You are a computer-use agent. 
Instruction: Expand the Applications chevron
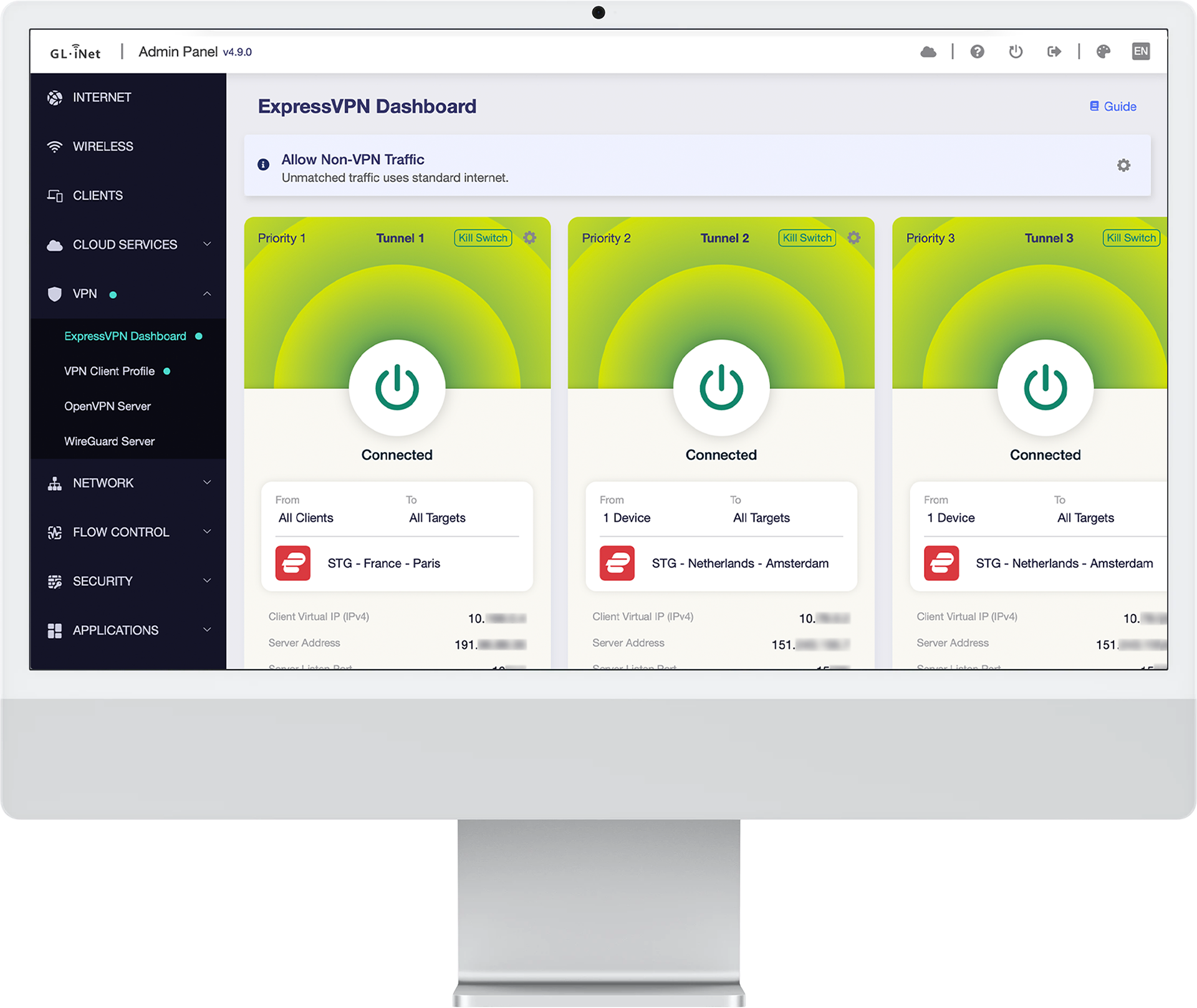[207, 630]
